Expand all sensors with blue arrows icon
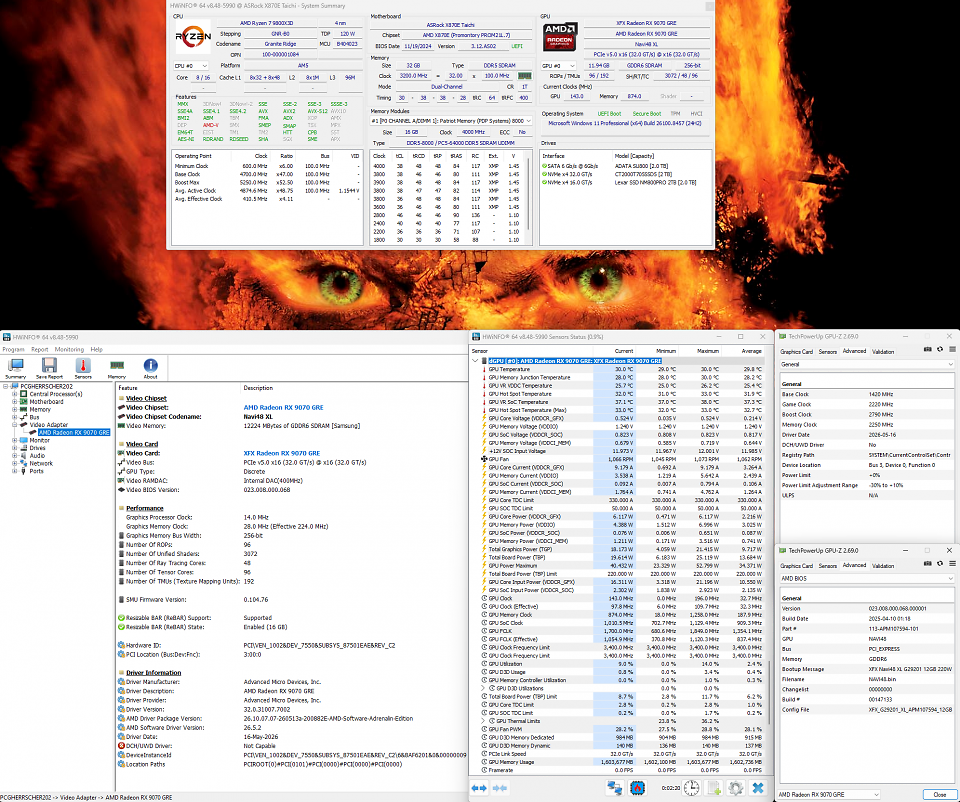 479,788
